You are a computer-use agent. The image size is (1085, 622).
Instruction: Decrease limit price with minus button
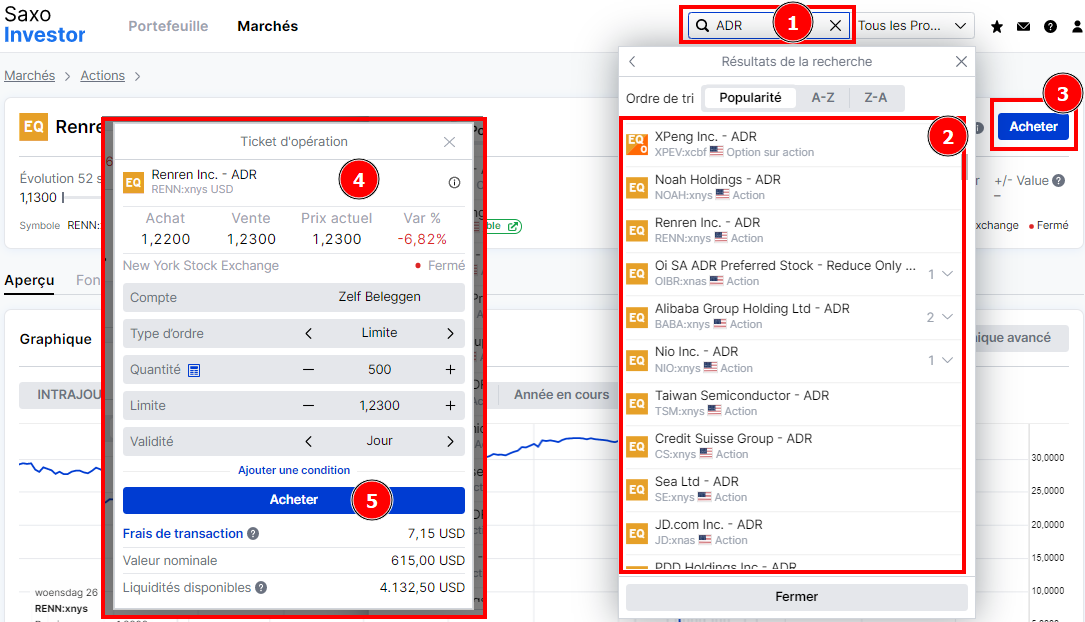(309, 405)
